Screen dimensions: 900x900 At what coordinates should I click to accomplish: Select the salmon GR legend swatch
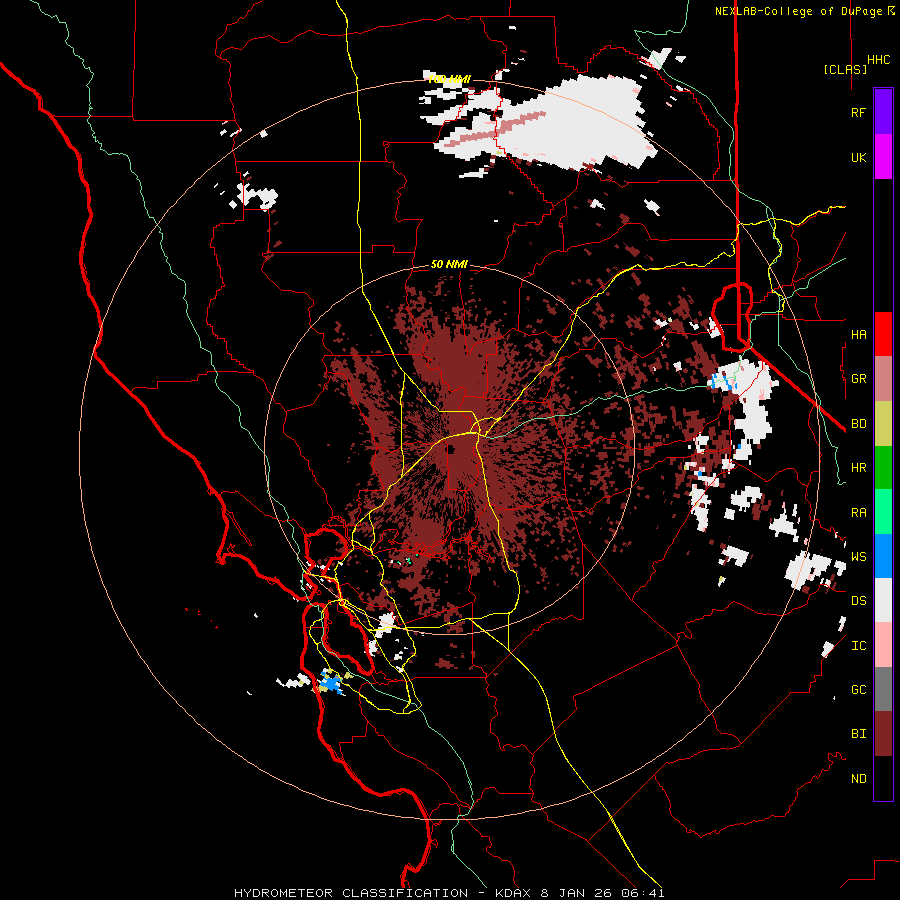tap(883, 379)
